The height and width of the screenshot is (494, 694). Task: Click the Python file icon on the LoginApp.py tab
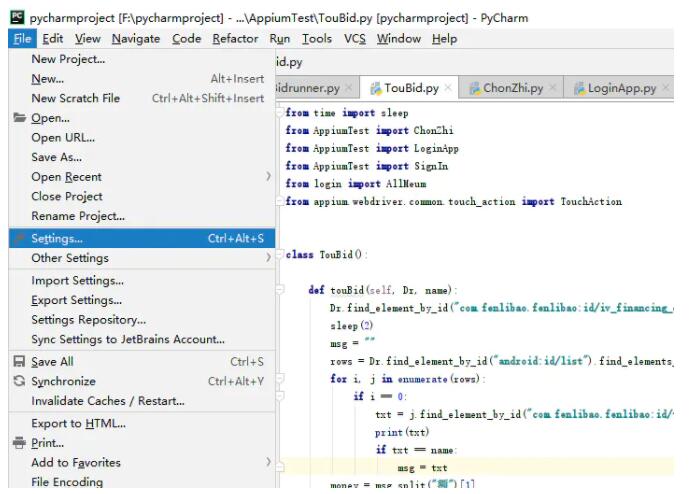[x=579, y=89]
